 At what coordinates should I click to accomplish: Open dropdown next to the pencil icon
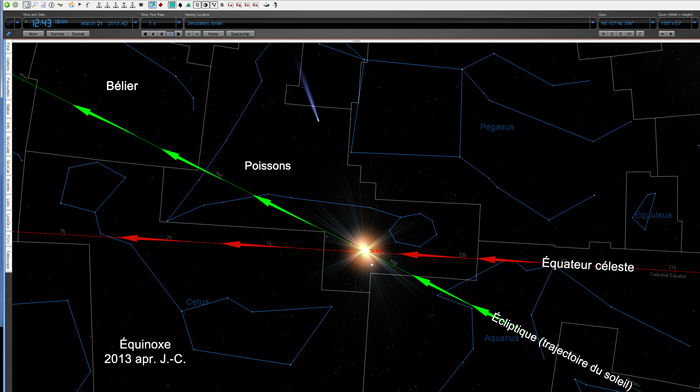pyautogui.click(x=18, y=23)
